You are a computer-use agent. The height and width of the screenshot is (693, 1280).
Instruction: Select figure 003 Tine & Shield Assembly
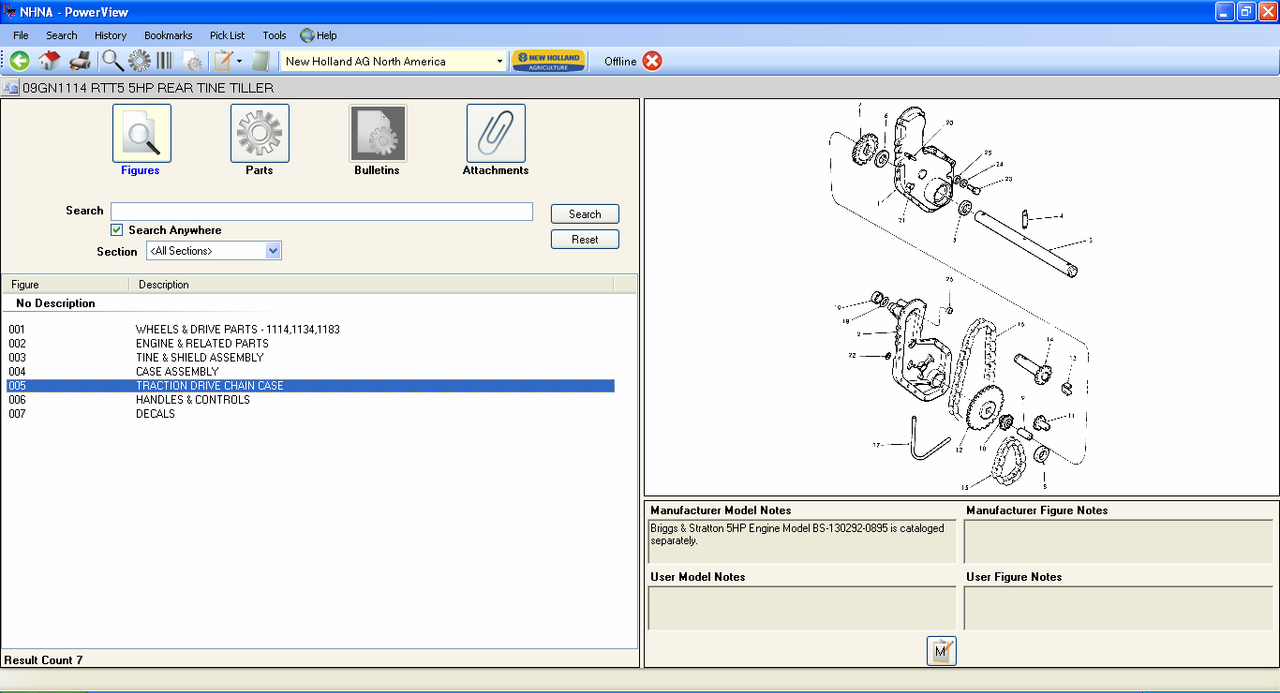click(x=310, y=357)
